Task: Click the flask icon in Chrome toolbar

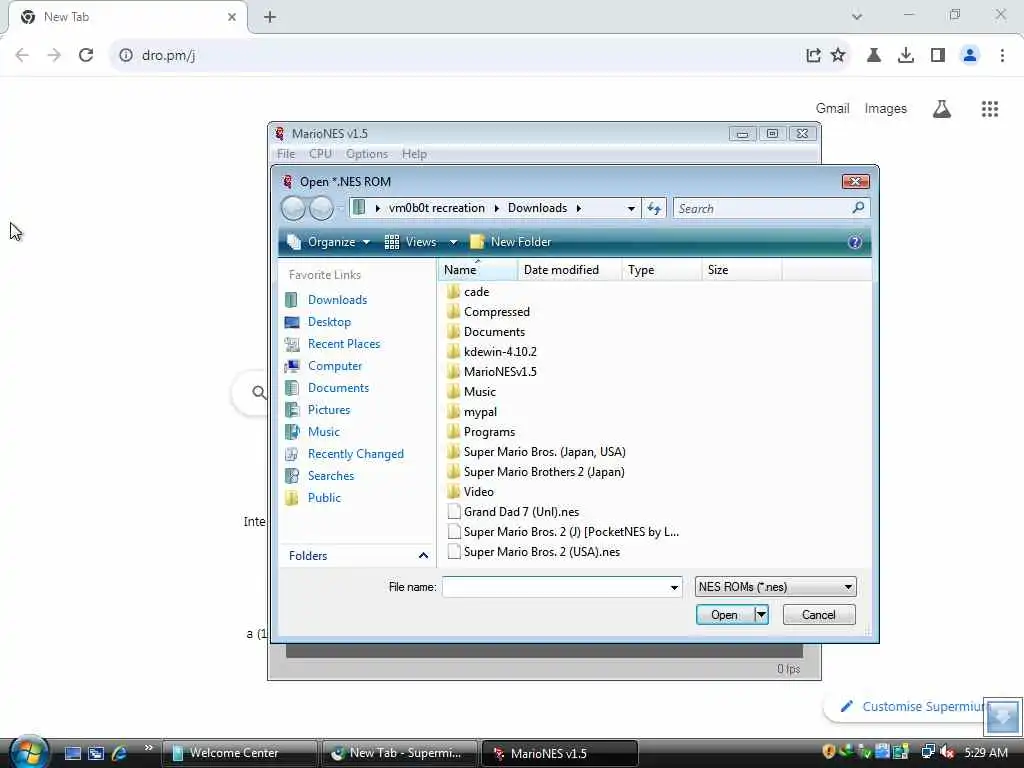Action: pyautogui.click(x=874, y=56)
